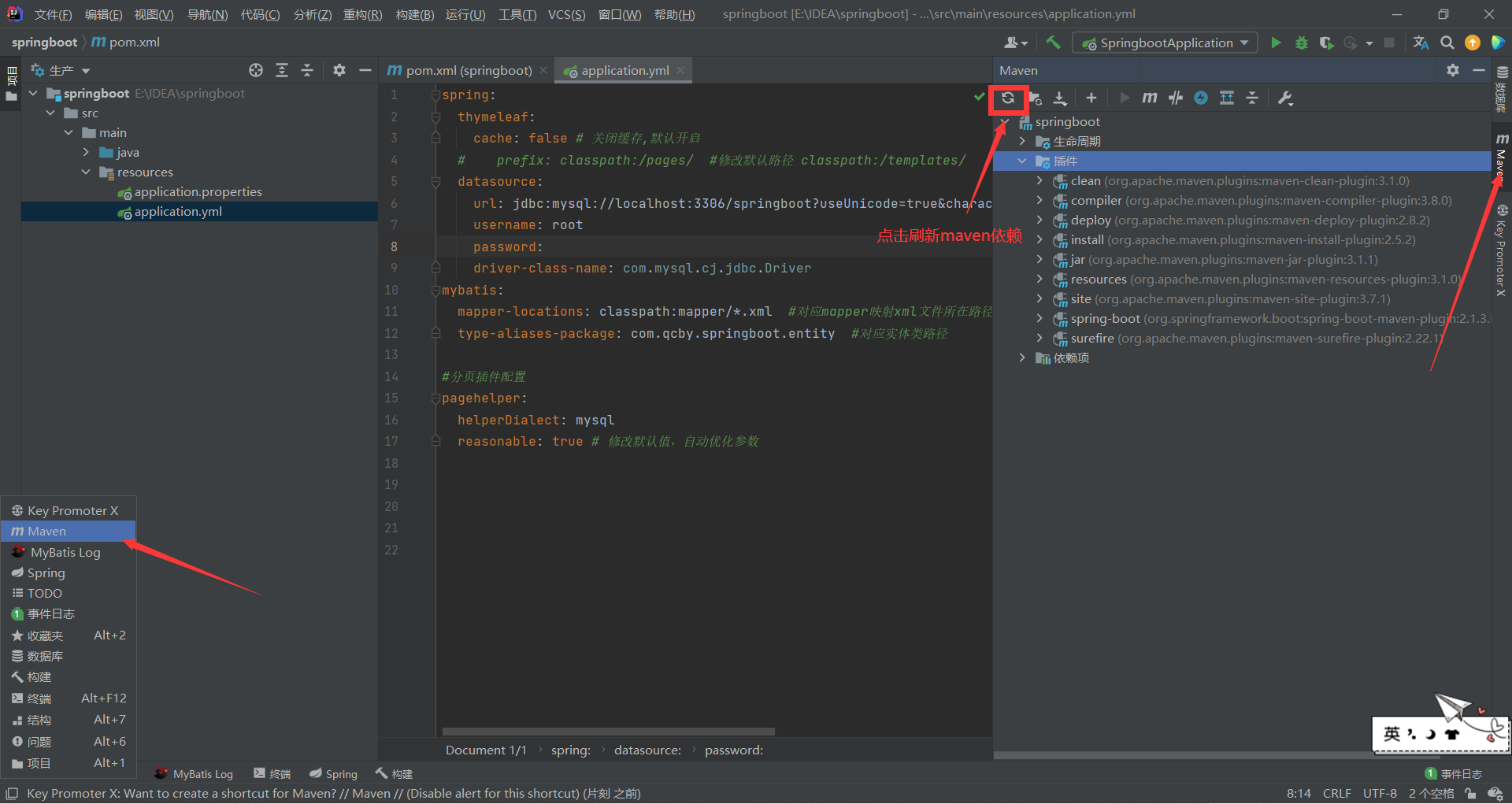Open the 文件(F) menu
1512x804 pixels.
click(53, 14)
